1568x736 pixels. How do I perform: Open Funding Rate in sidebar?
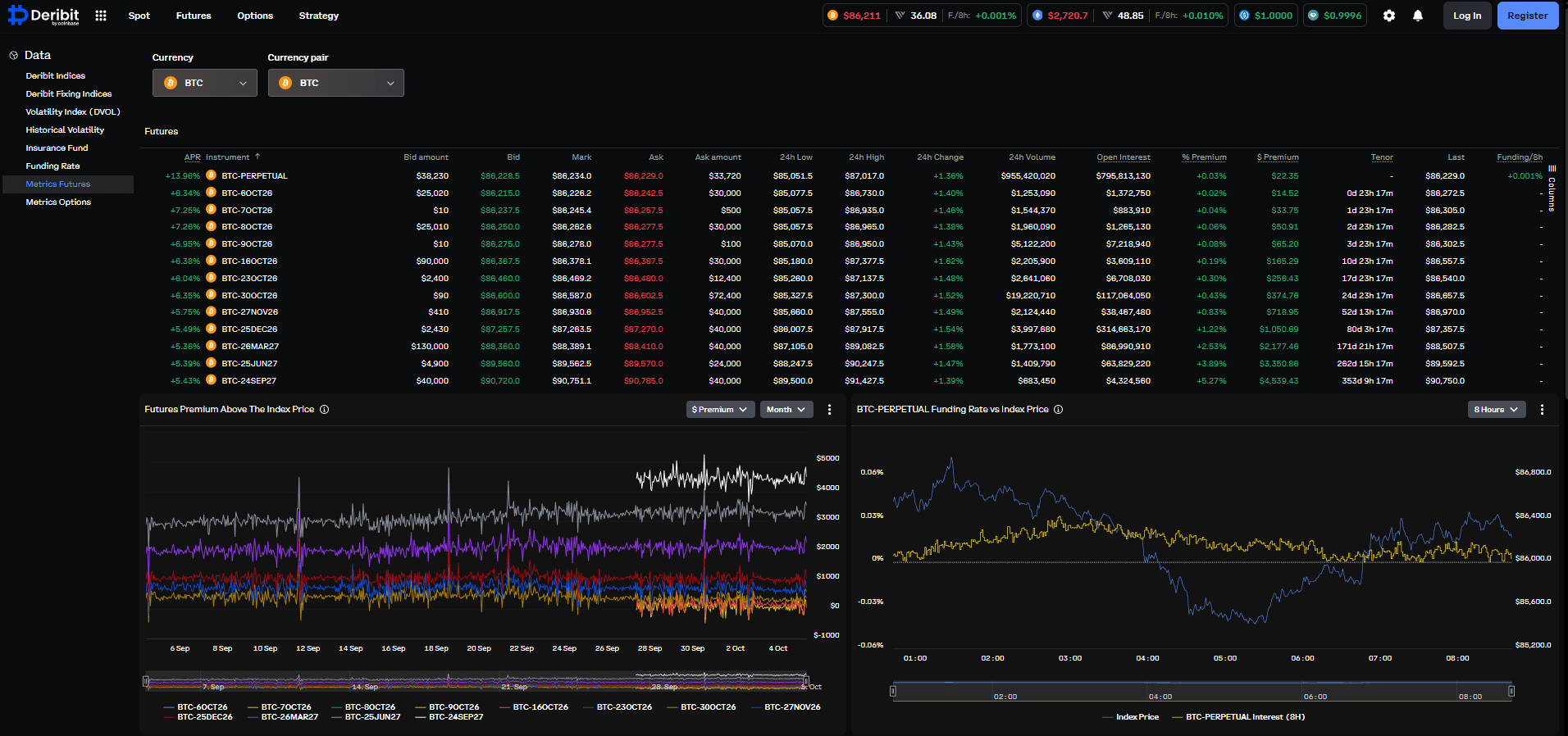tap(52, 166)
